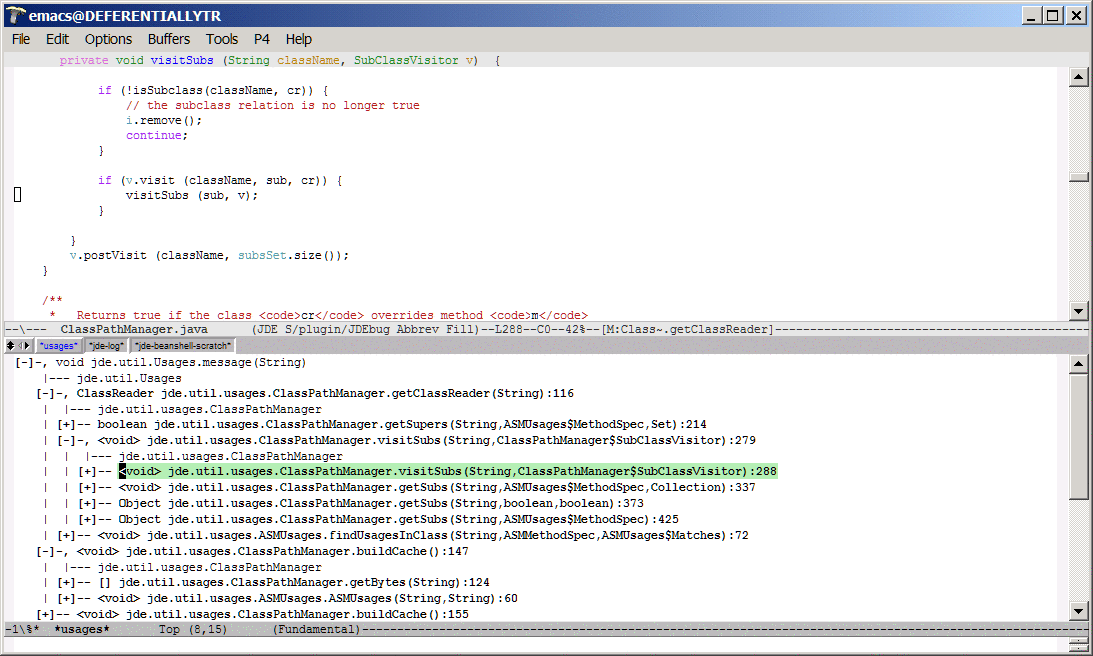Image resolution: width=1093 pixels, height=656 pixels.
Task: Click the up arrow of the code pane scrollbar
Action: click(x=1078, y=78)
